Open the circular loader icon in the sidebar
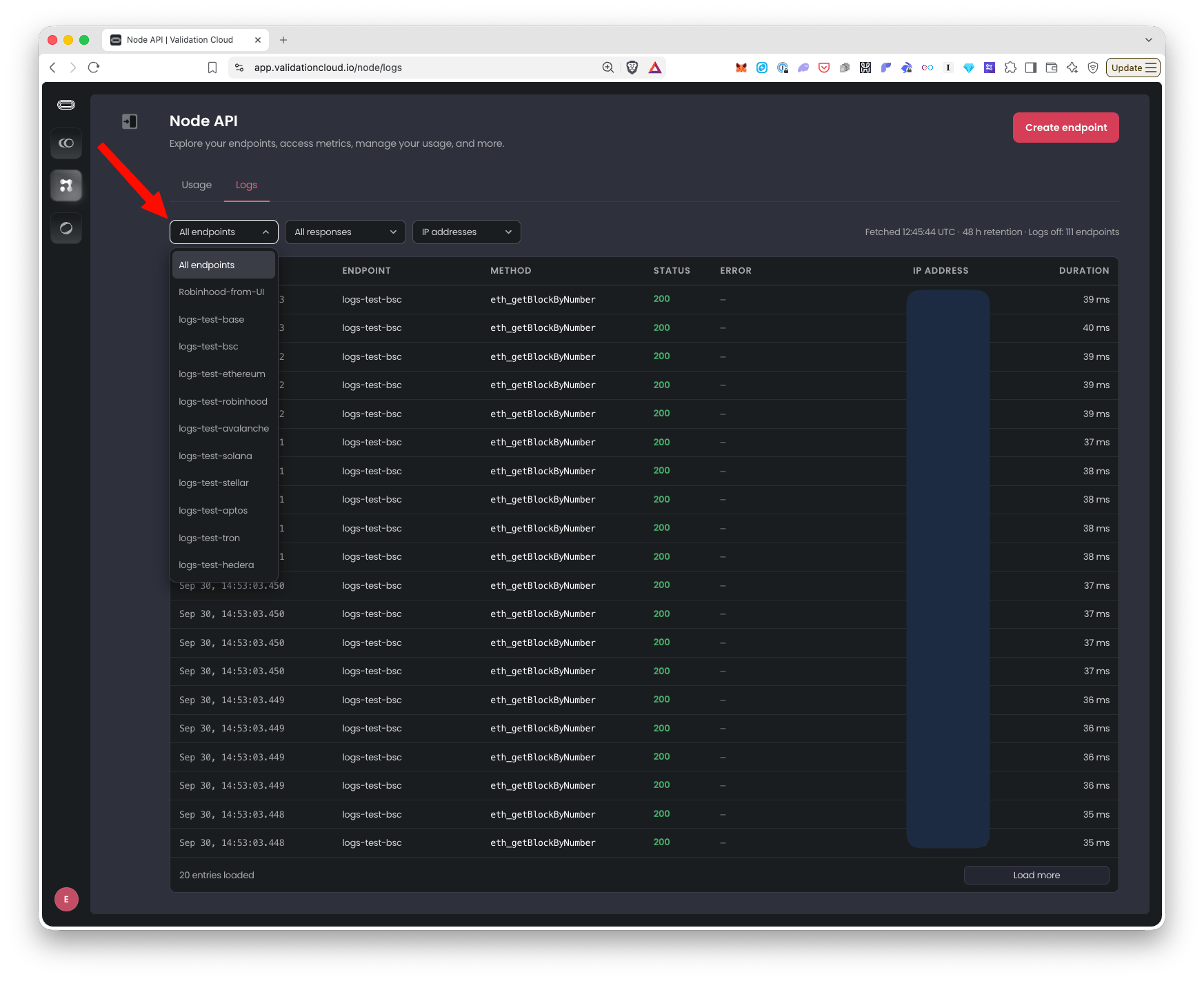The image size is (1204, 981). point(66,228)
